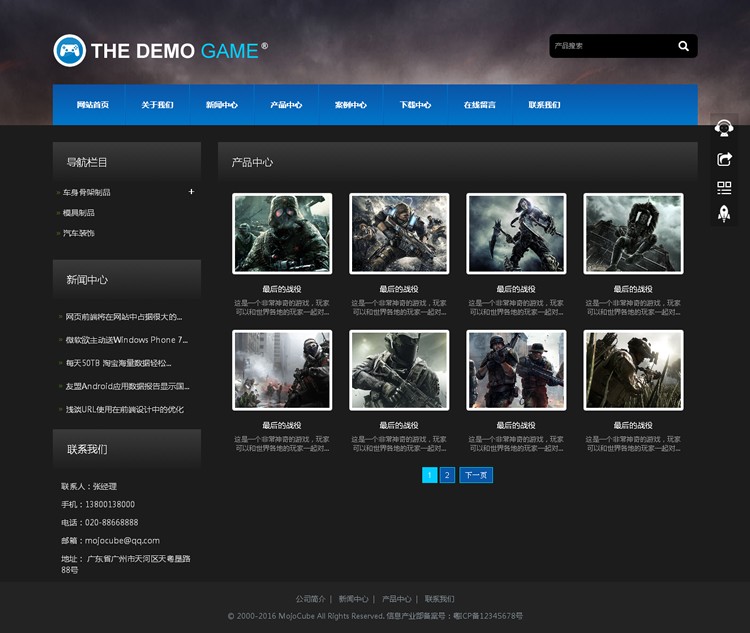Go to page 1 in pagination
Screen dimensions: 750x633
coord(430,475)
